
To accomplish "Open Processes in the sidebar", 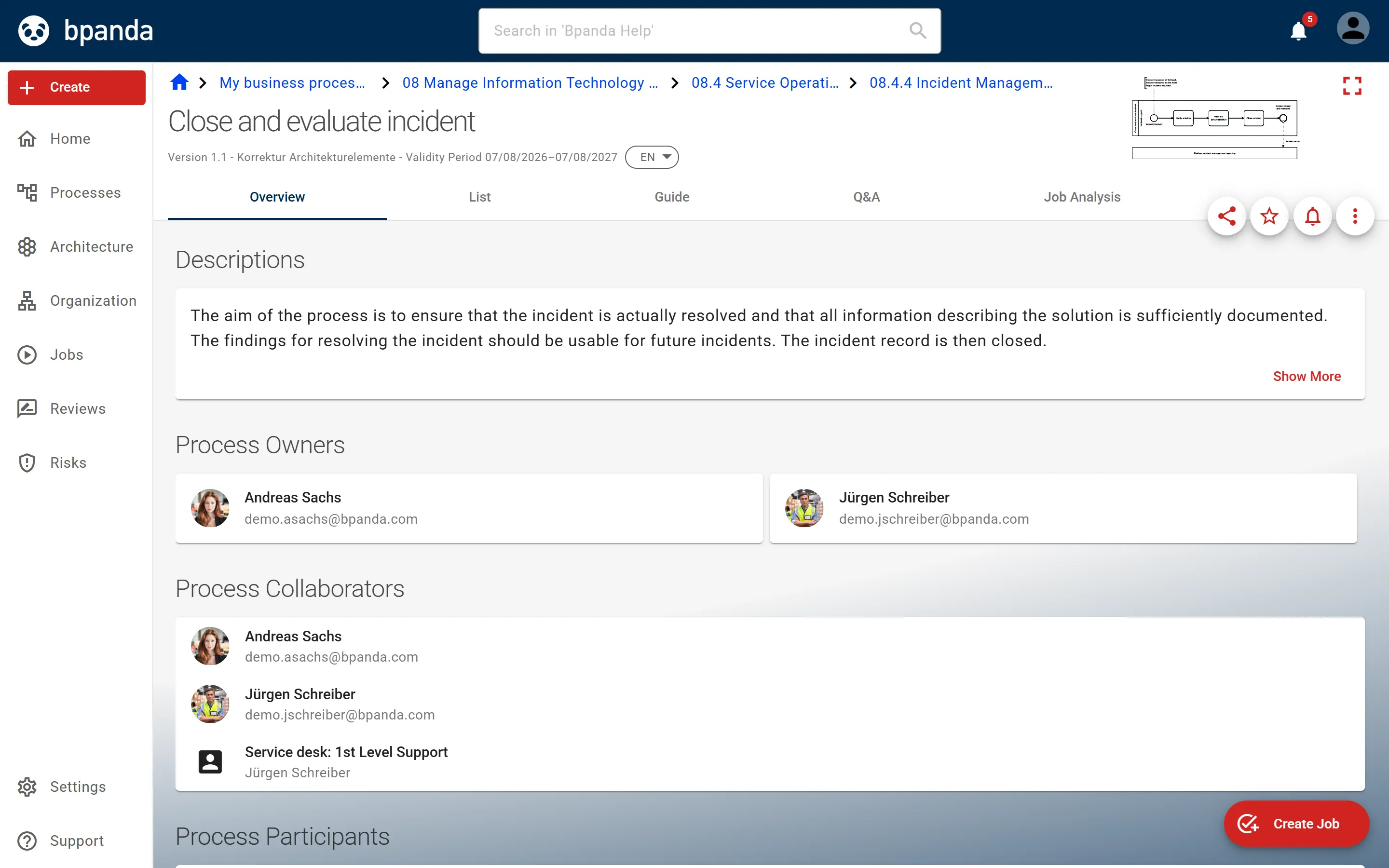I will point(76,192).
